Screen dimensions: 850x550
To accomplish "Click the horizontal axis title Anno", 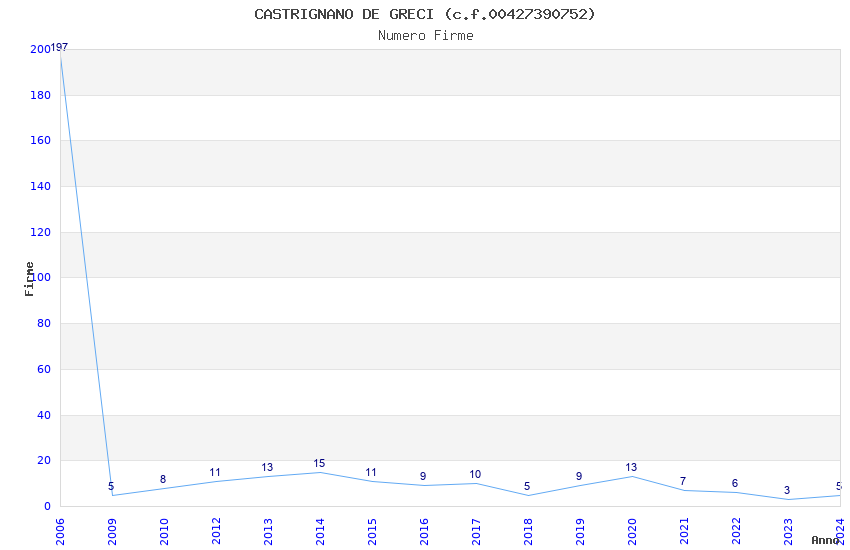I will click(x=825, y=540).
